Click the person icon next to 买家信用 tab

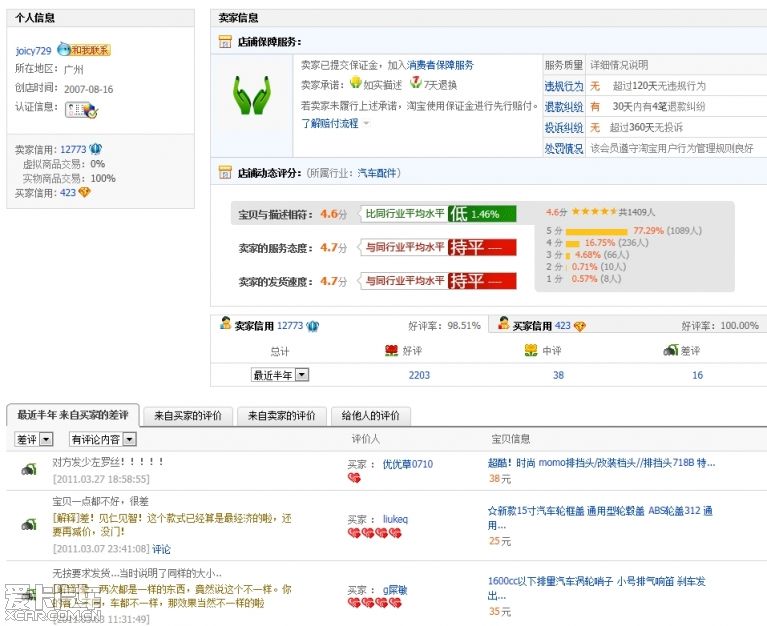(x=503, y=323)
